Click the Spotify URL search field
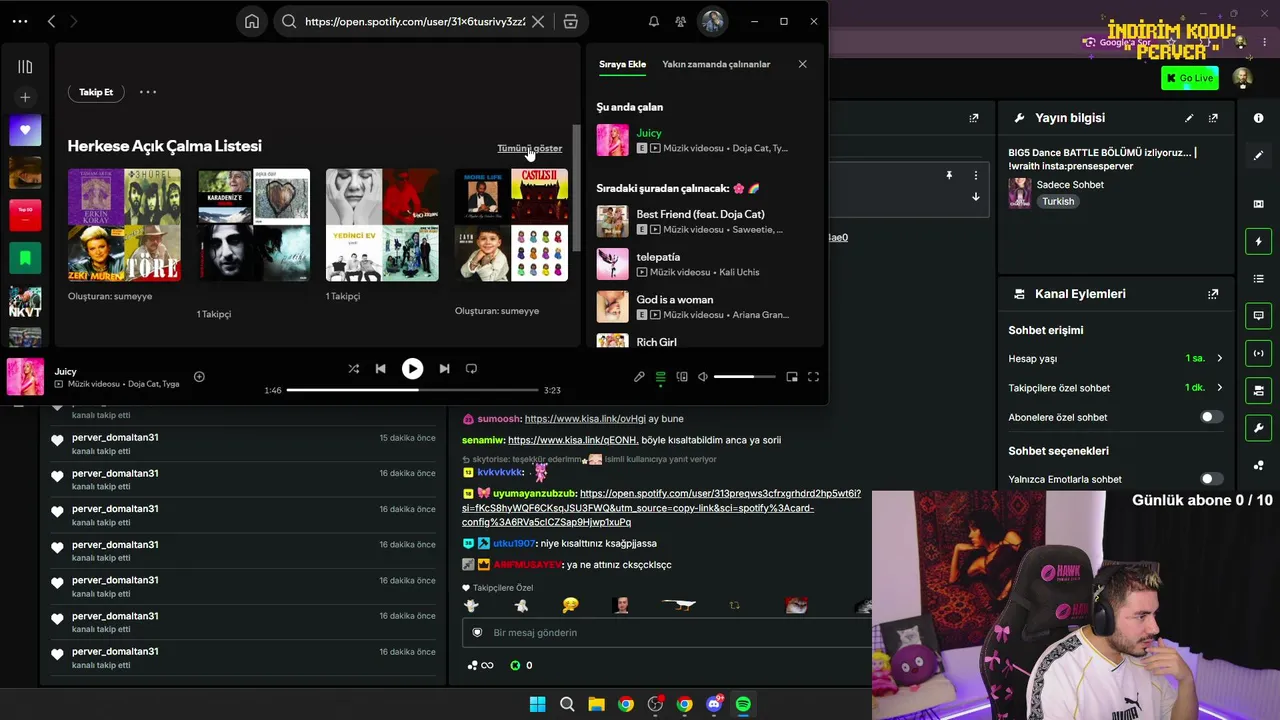The height and width of the screenshot is (720, 1280). pyautogui.click(x=414, y=21)
